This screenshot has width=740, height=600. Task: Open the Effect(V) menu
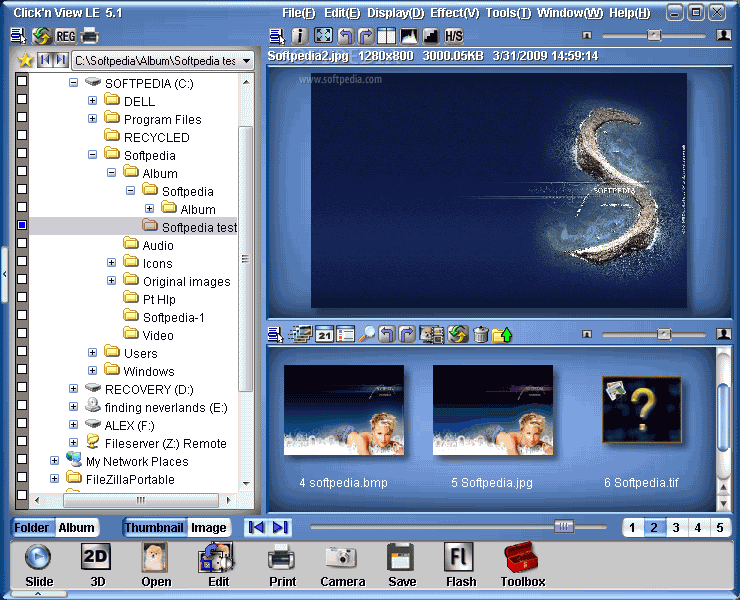[454, 13]
